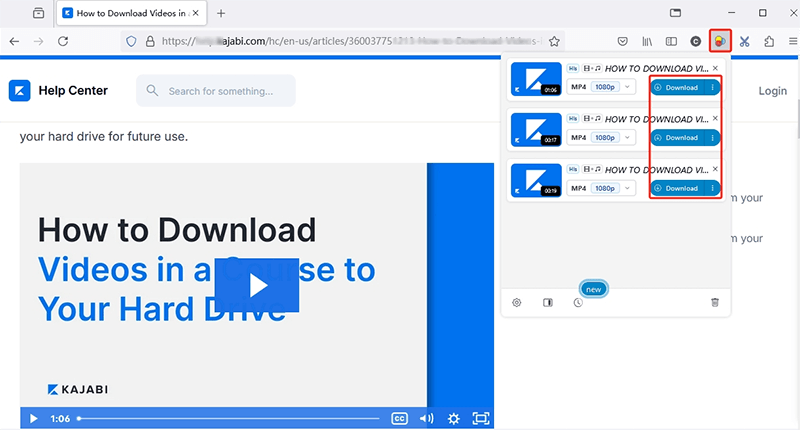Viewport: 800px width, 430px height.
Task: Close the How to Download Videos tab
Action: point(195,13)
